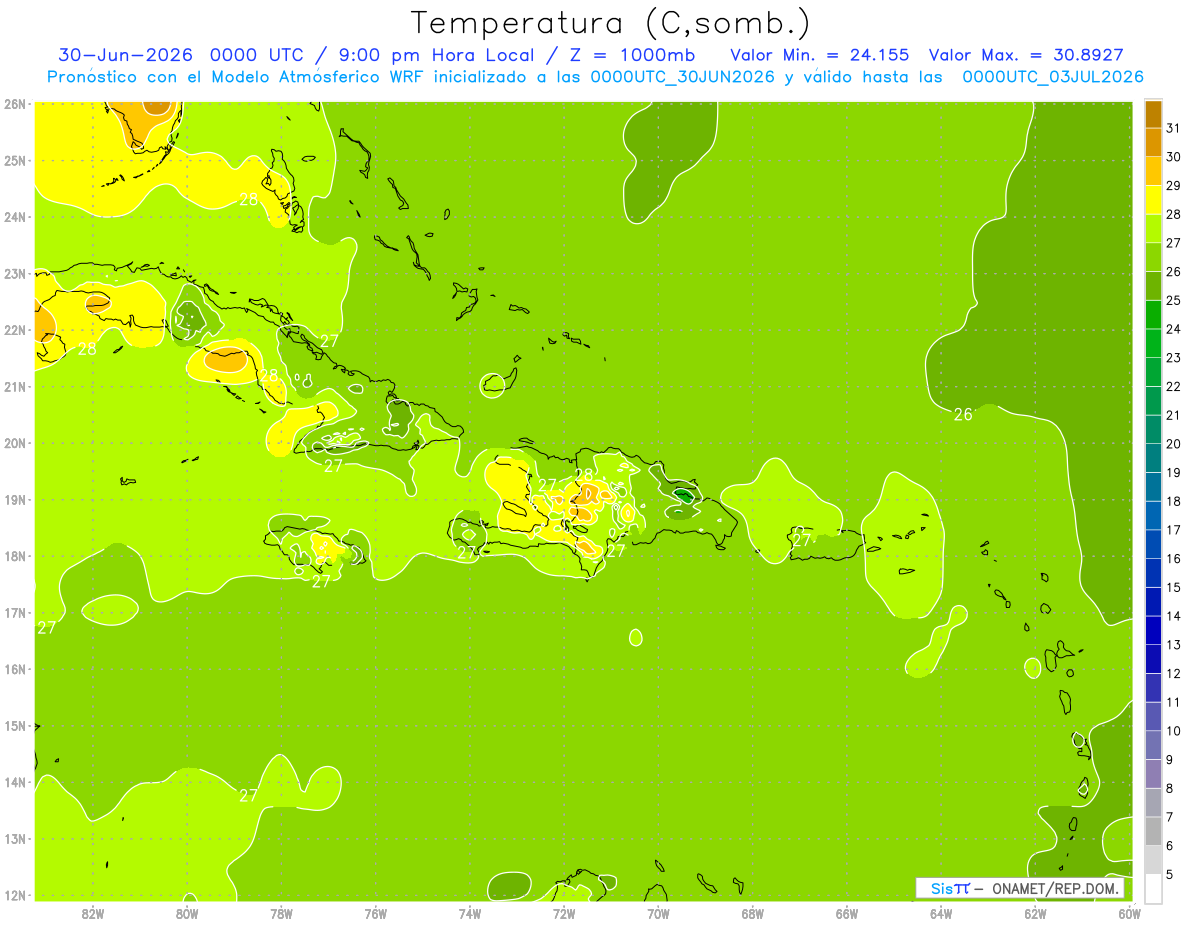Click the dark green cold spot in eastern Hispaniola
This screenshot has height=927, width=1200.
684,495
